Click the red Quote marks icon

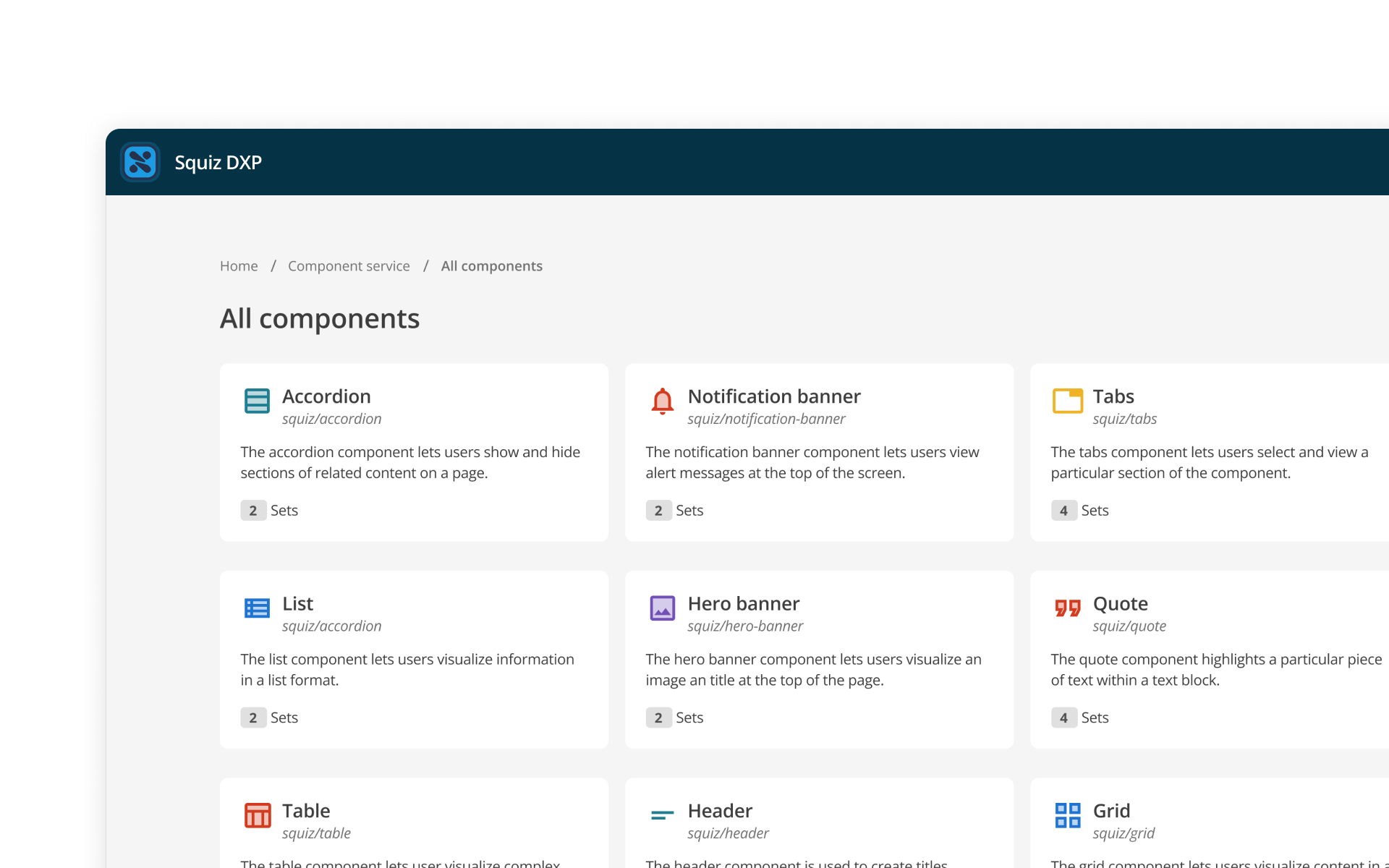(1067, 608)
